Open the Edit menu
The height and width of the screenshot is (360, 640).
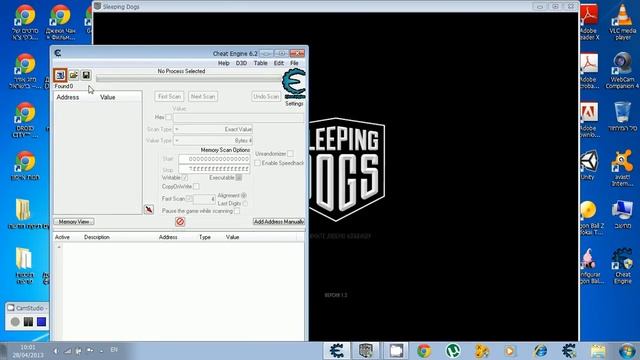point(279,63)
